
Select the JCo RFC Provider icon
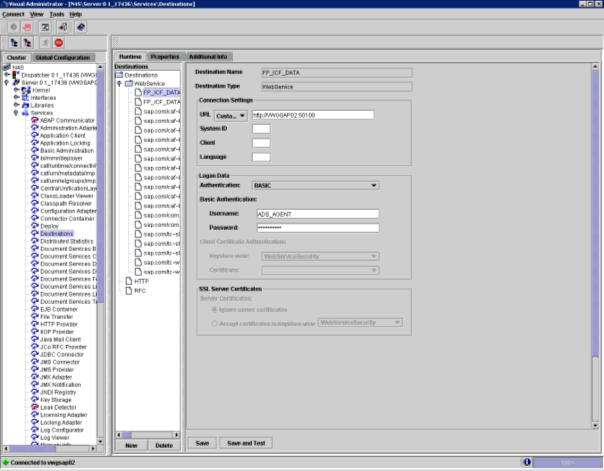point(35,347)
